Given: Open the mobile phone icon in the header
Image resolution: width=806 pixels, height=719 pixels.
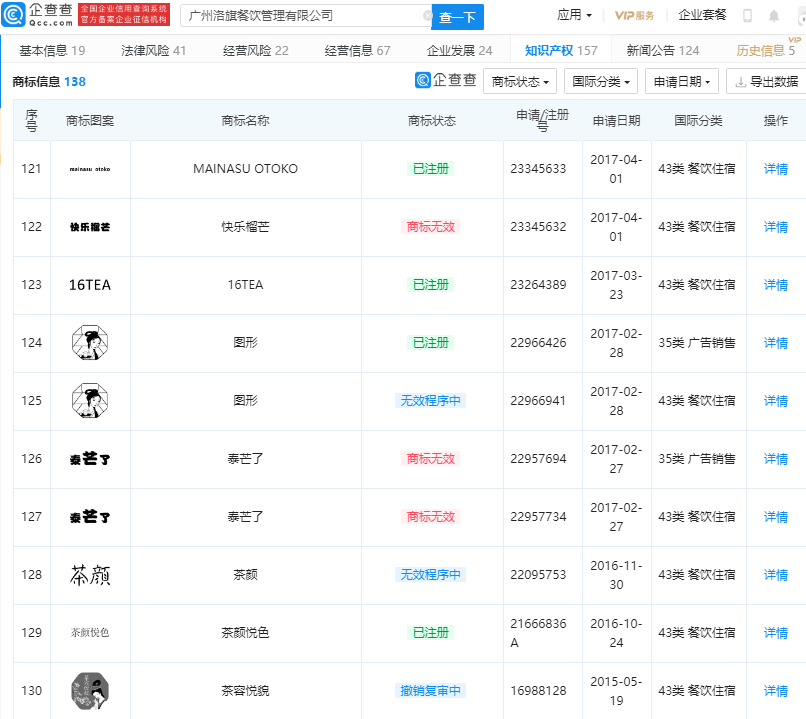Looking at the screenshot, I should [747, 16].
